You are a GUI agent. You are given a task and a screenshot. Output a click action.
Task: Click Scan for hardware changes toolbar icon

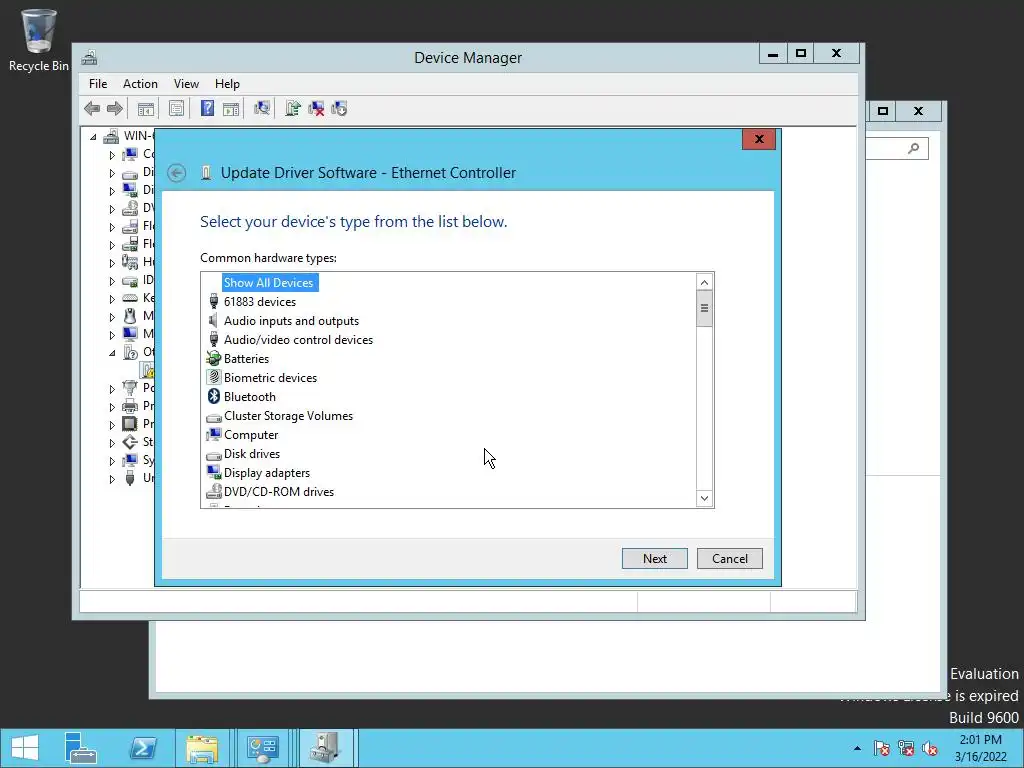tap(262, 108)
